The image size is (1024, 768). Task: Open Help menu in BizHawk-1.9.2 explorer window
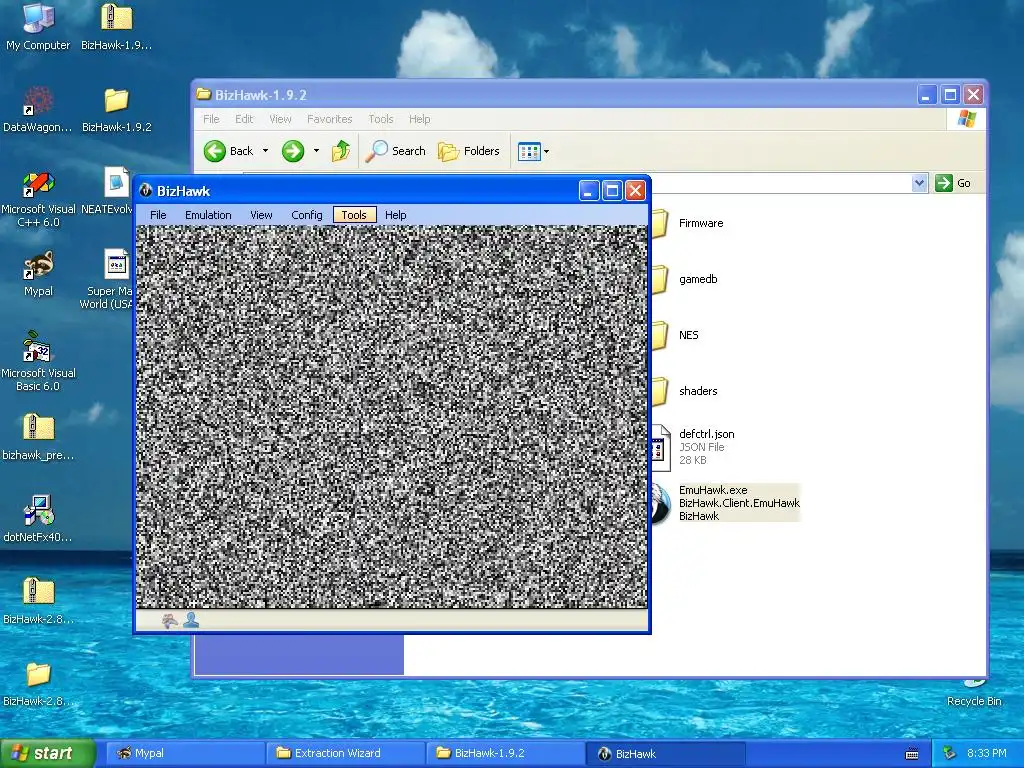419,119
